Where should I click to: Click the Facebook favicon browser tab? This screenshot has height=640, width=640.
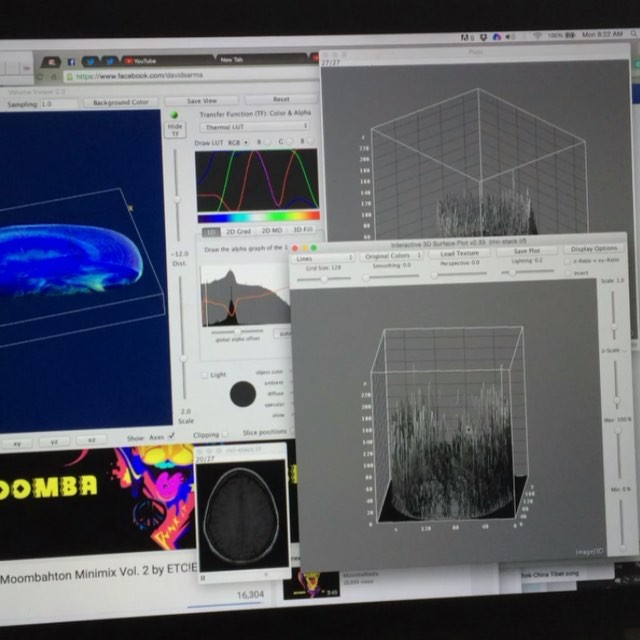71,62
